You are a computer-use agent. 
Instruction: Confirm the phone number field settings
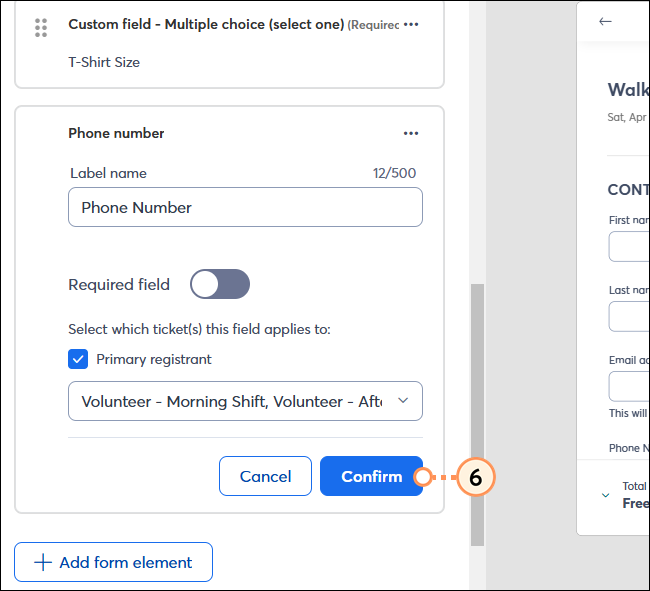371,476
